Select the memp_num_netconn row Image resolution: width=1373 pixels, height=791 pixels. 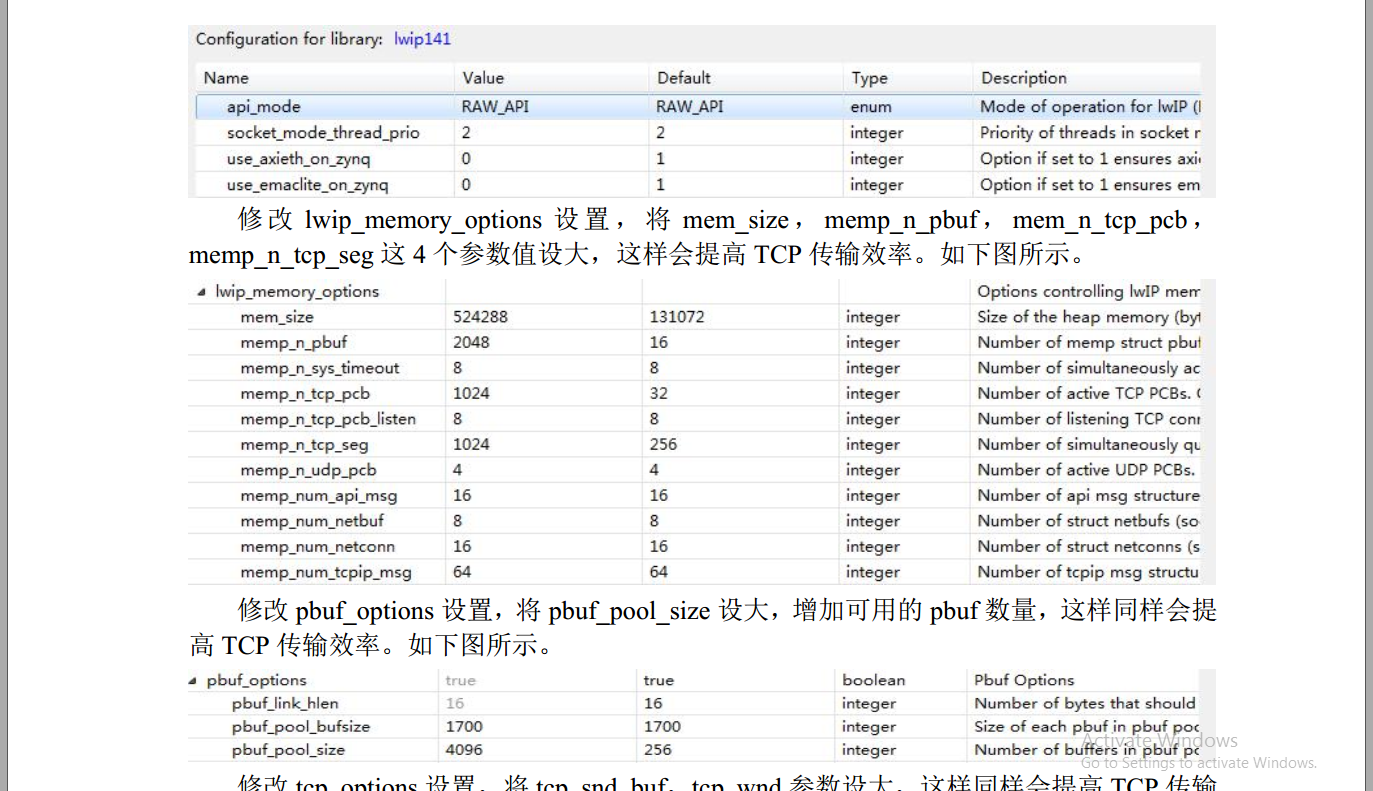coord(317,547)
